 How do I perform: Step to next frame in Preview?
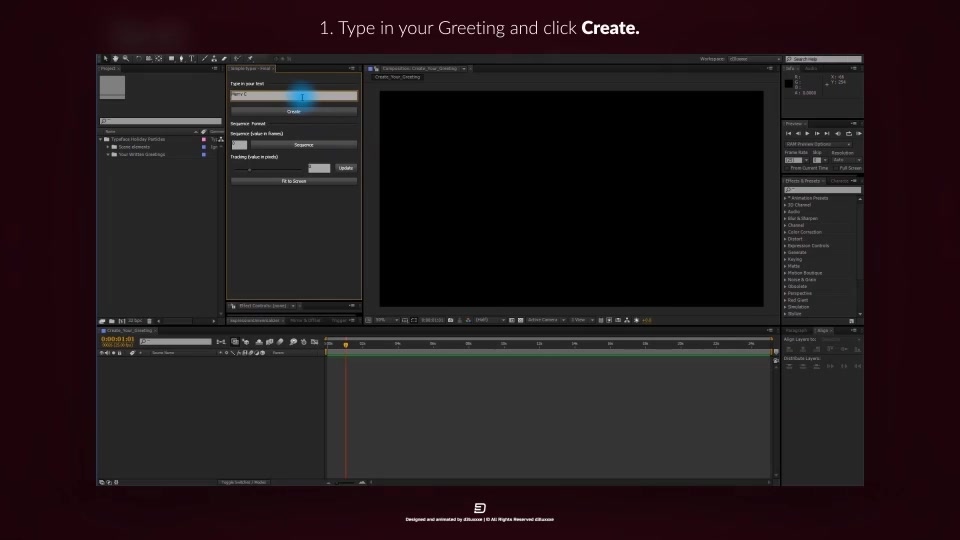[x=817, y=133]
